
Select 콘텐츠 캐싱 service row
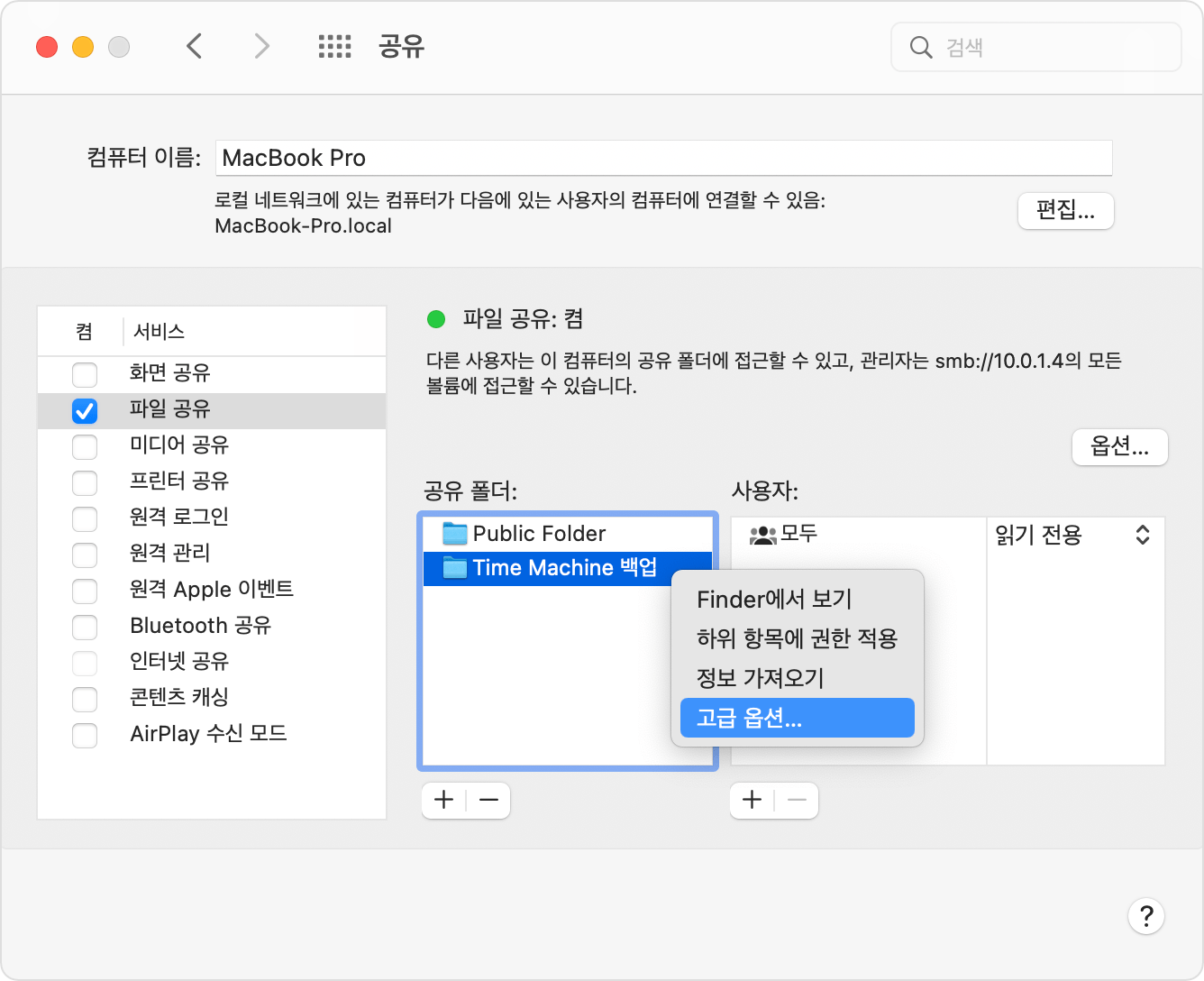(212, 699)
